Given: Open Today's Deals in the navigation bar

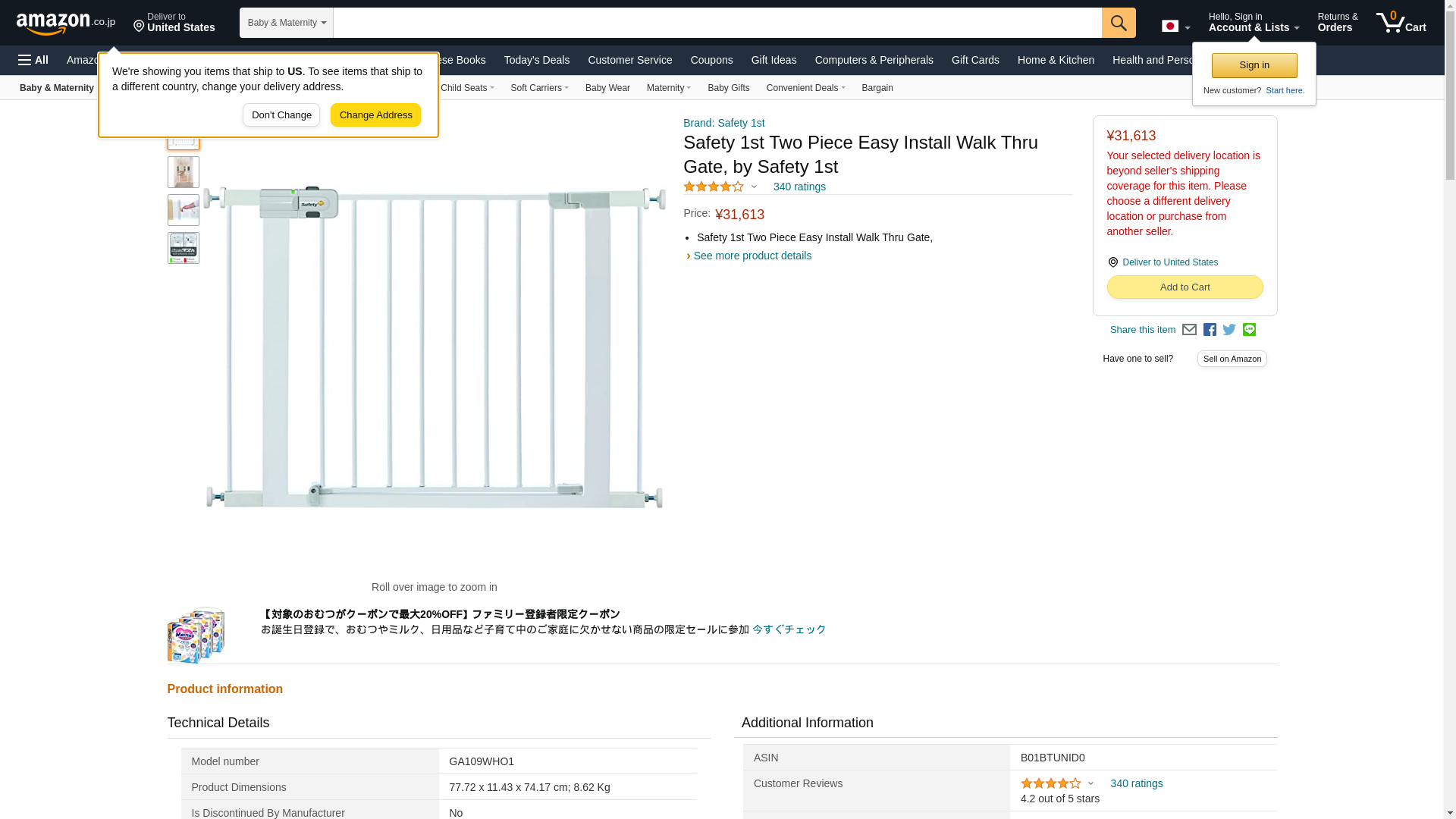Looking at the screenshot, I should 536,60.
